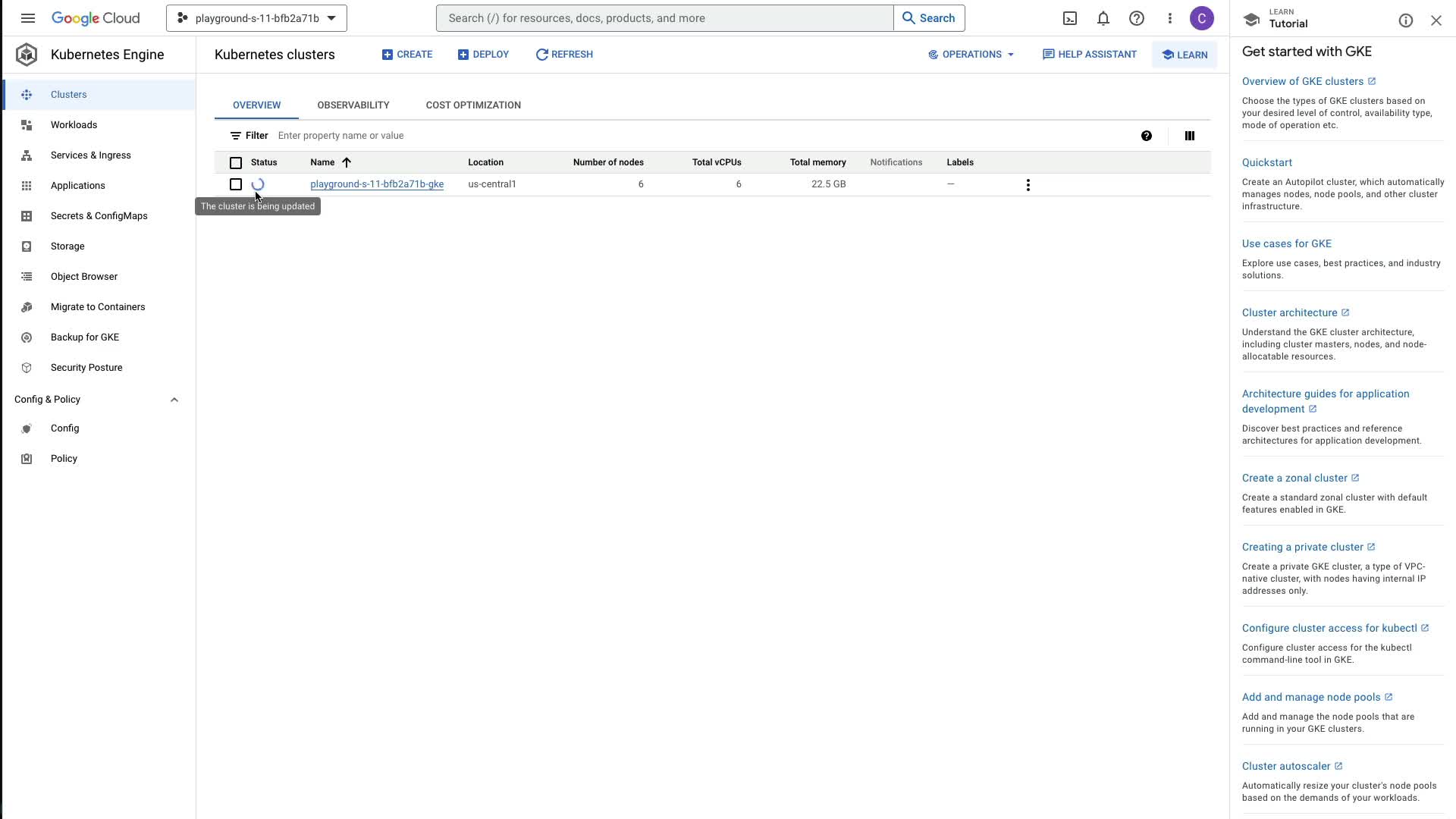
Task: Click the Security Posture sidebar icon
Action: pos(27,368)
